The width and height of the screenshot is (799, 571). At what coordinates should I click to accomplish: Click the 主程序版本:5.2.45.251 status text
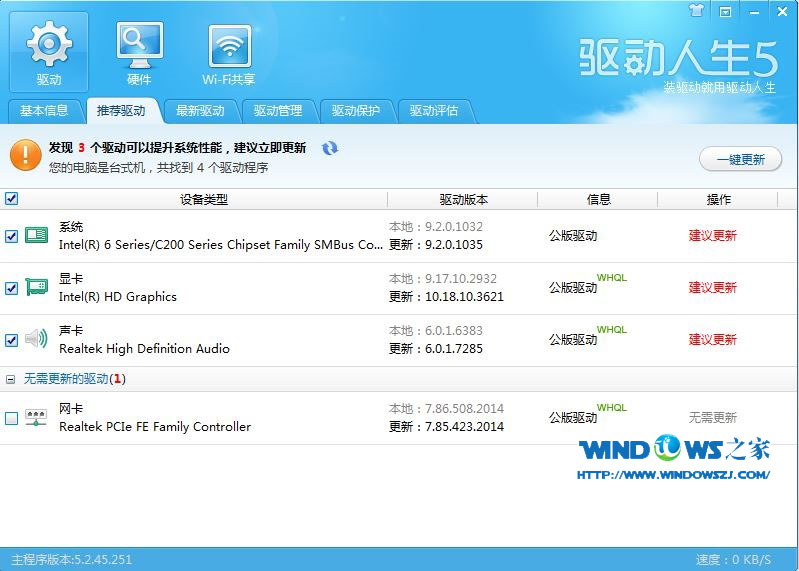pos(71,560)
